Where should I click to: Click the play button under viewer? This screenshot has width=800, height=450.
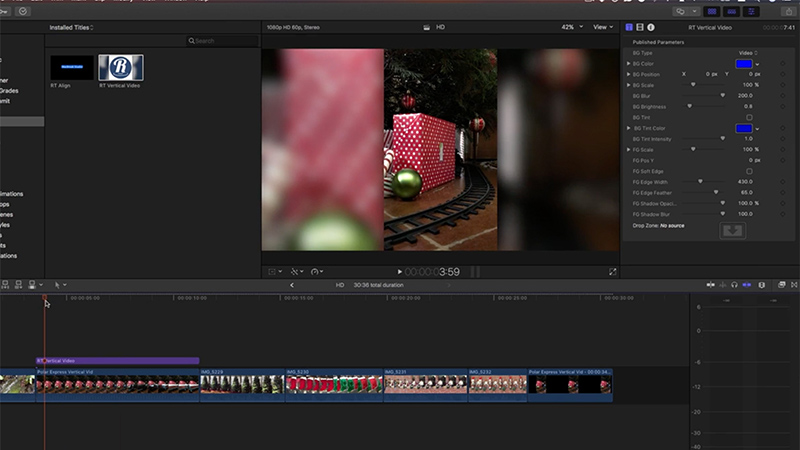point(400,271)
